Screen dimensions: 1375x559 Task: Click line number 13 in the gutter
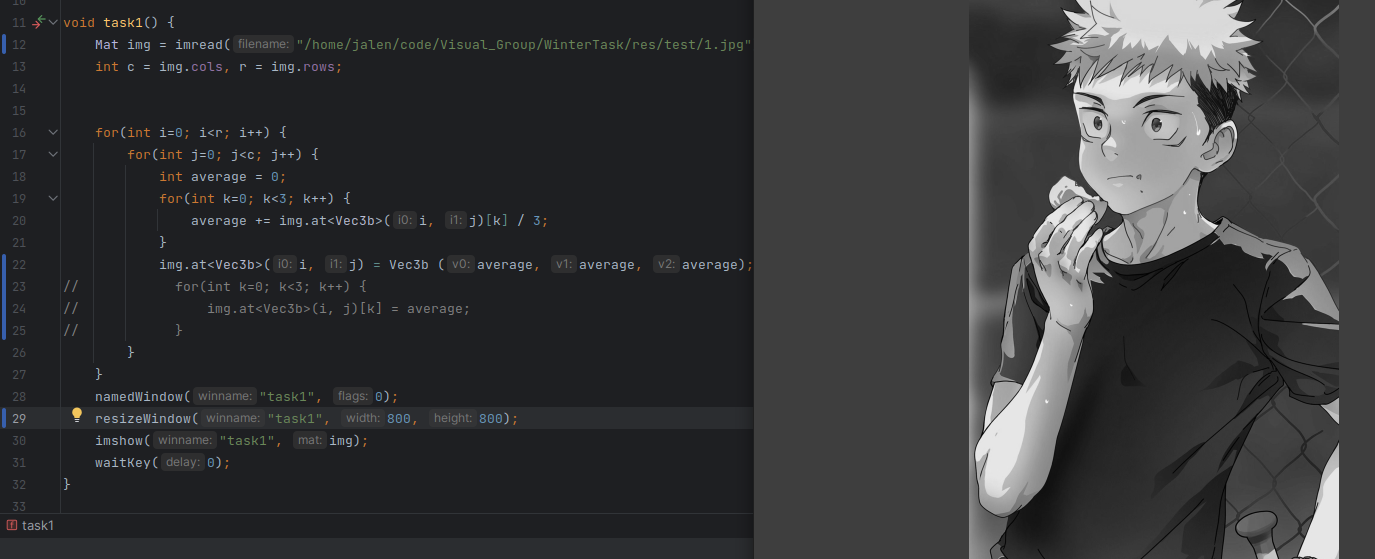coord(19,66)
